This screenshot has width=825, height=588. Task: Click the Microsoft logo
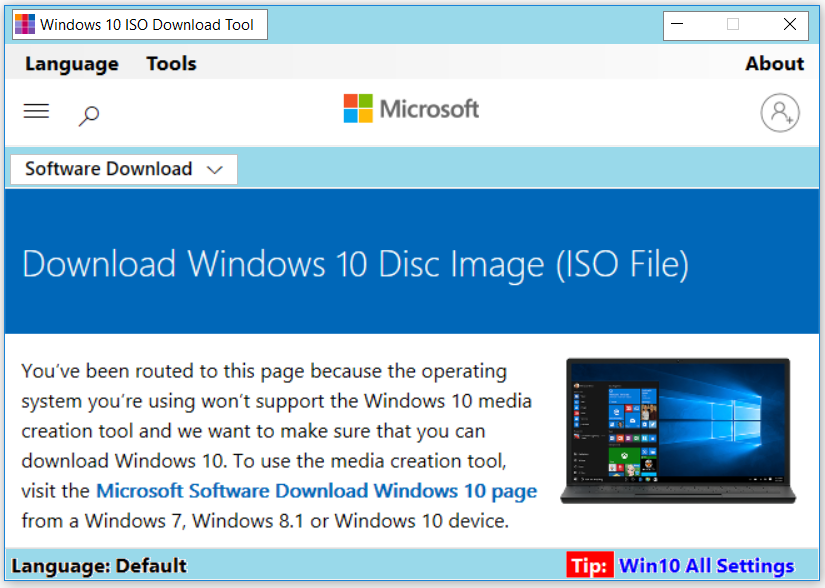coord(411,109)
